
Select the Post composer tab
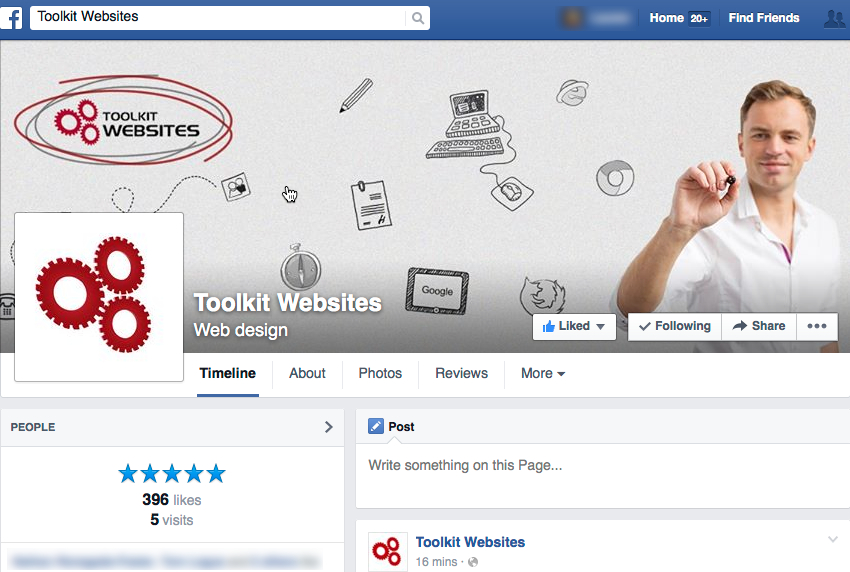[x=391, y=427]
